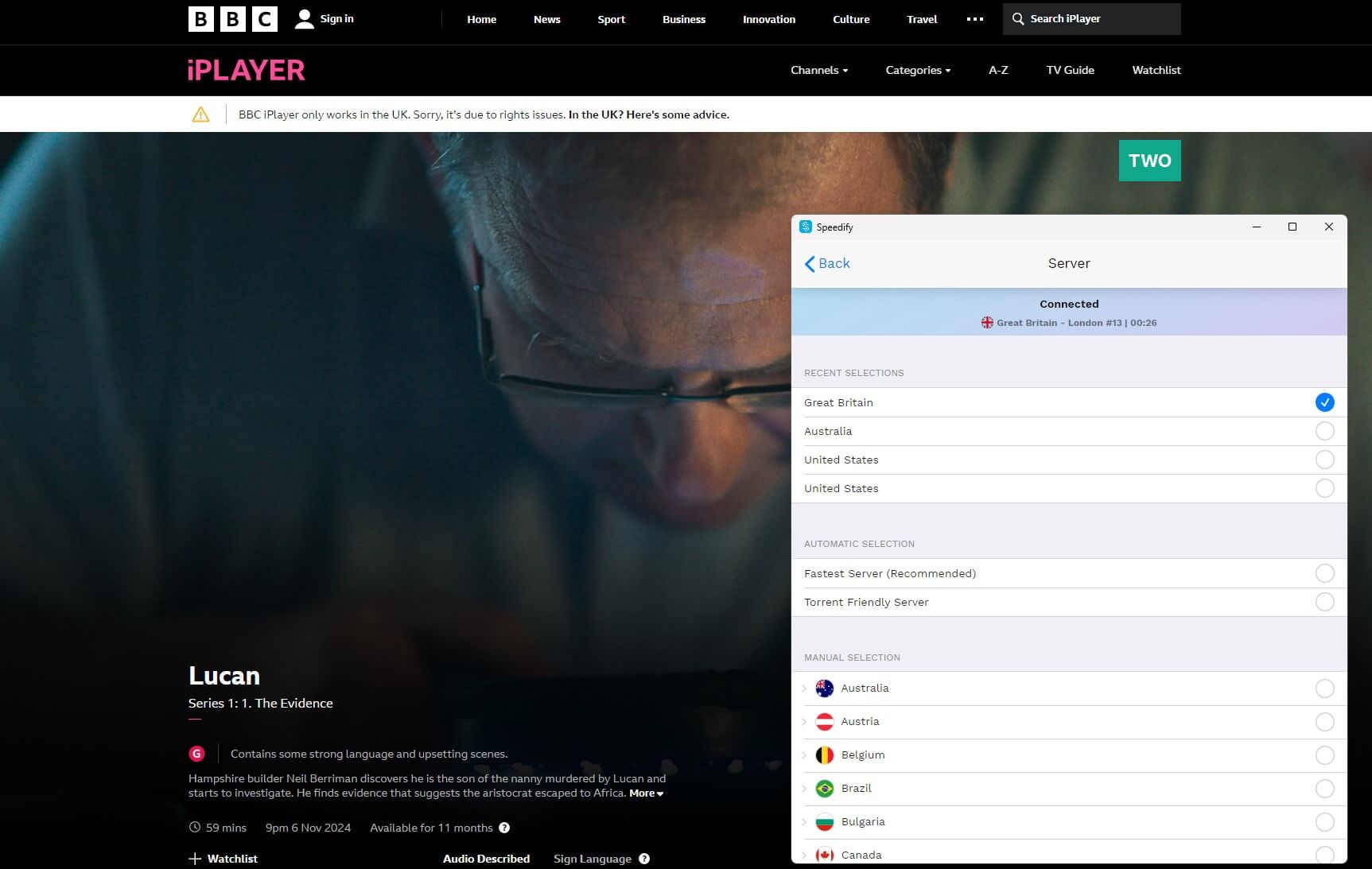Select Belgium manual server radio
The height and width of the screenshot is (869, 1372).
[1324, 755]
